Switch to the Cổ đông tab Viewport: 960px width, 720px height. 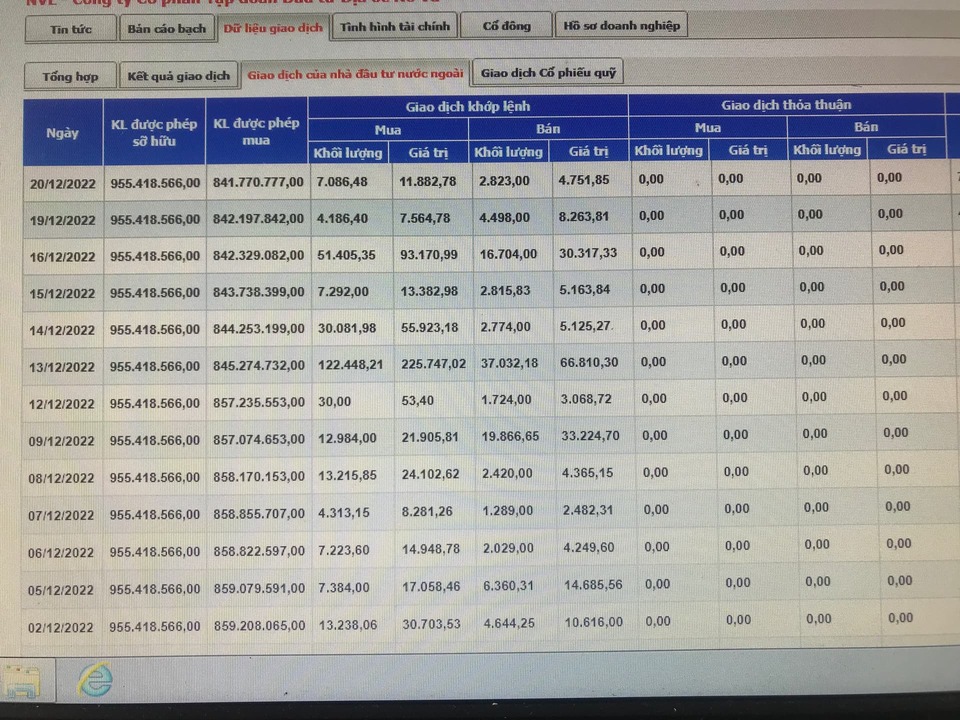pyautogui.click(x=507, y=26)
